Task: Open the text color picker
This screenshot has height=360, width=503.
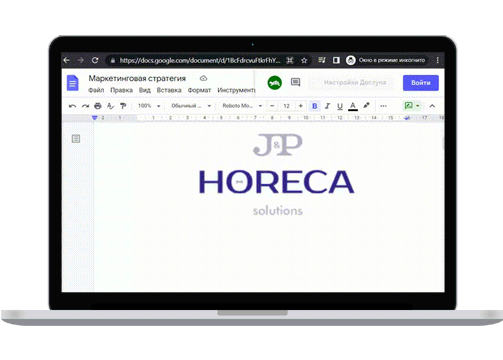Action: click(x=353, y=106)
